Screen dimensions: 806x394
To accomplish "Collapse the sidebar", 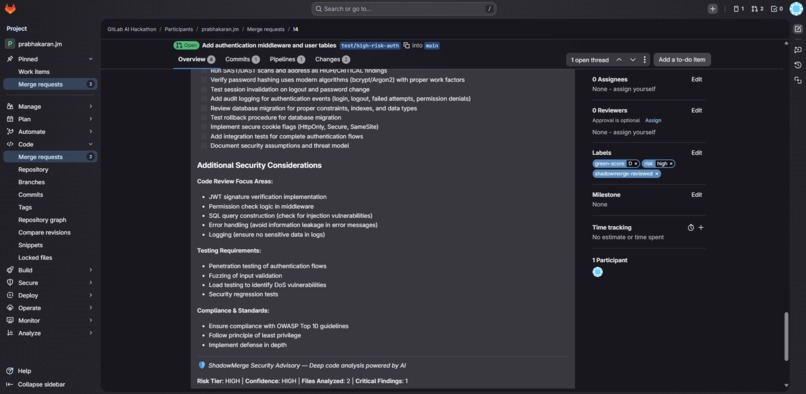I will click(35, 384).
